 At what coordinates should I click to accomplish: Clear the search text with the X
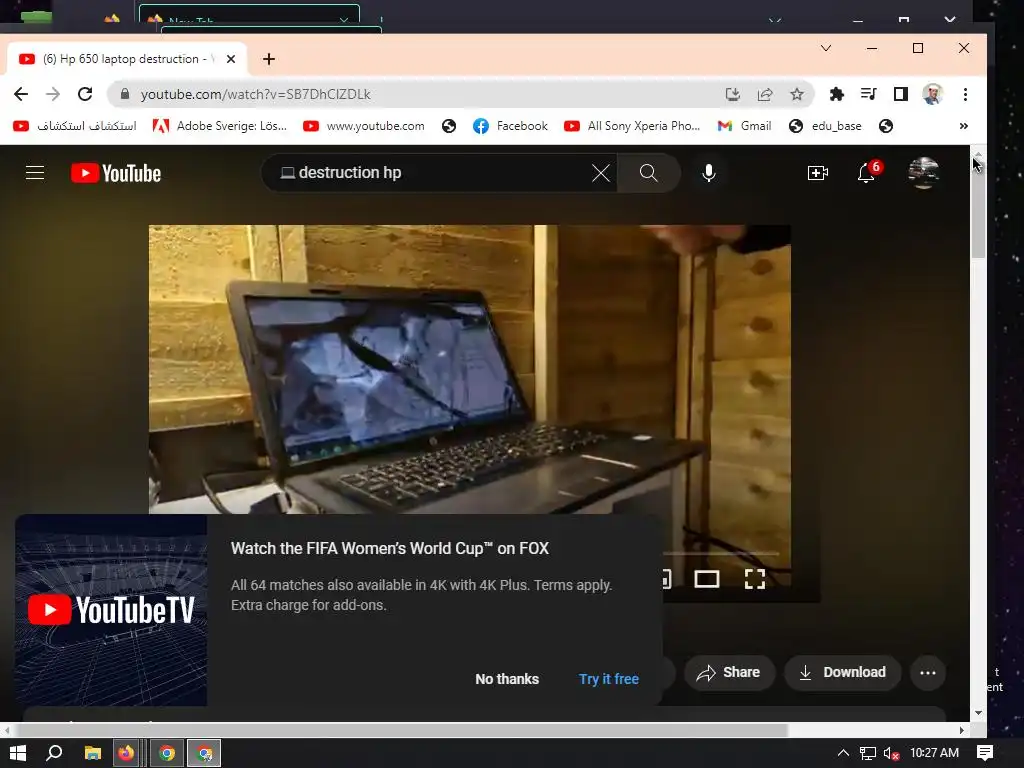(601, 173)
